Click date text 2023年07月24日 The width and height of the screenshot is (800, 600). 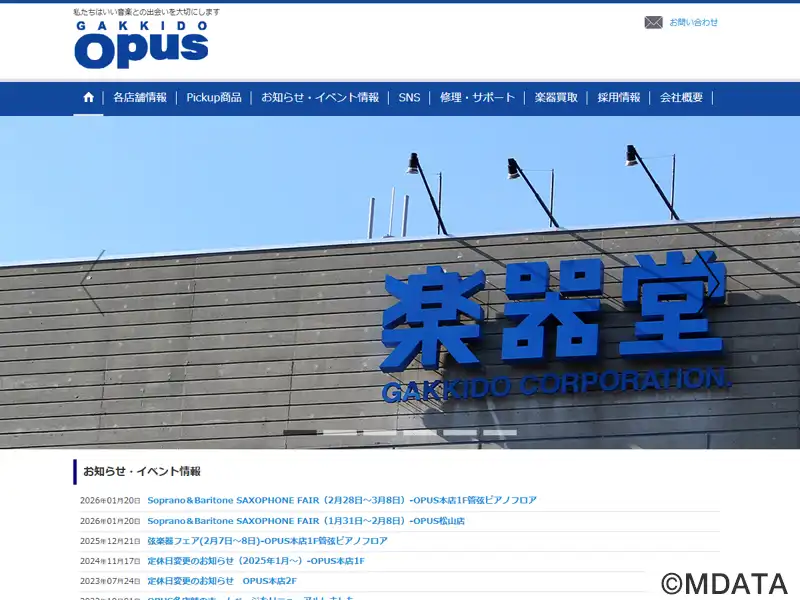coord(110,581)
